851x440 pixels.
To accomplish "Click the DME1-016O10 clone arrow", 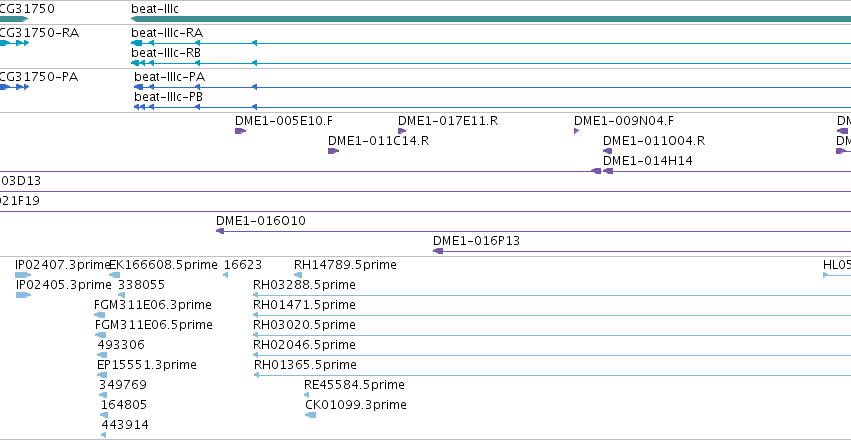I will pyautogui.click(x=220, y=231).
